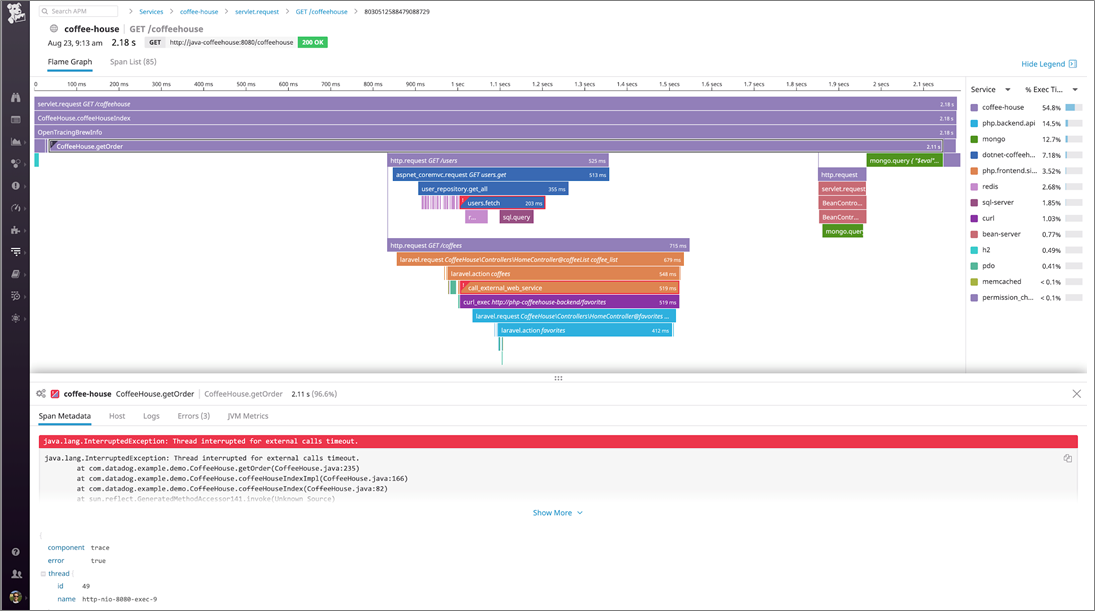Viewport: 1095px width, 611px height.
Task: Switch to the Errors (3) tab
Action: [193, 415]
